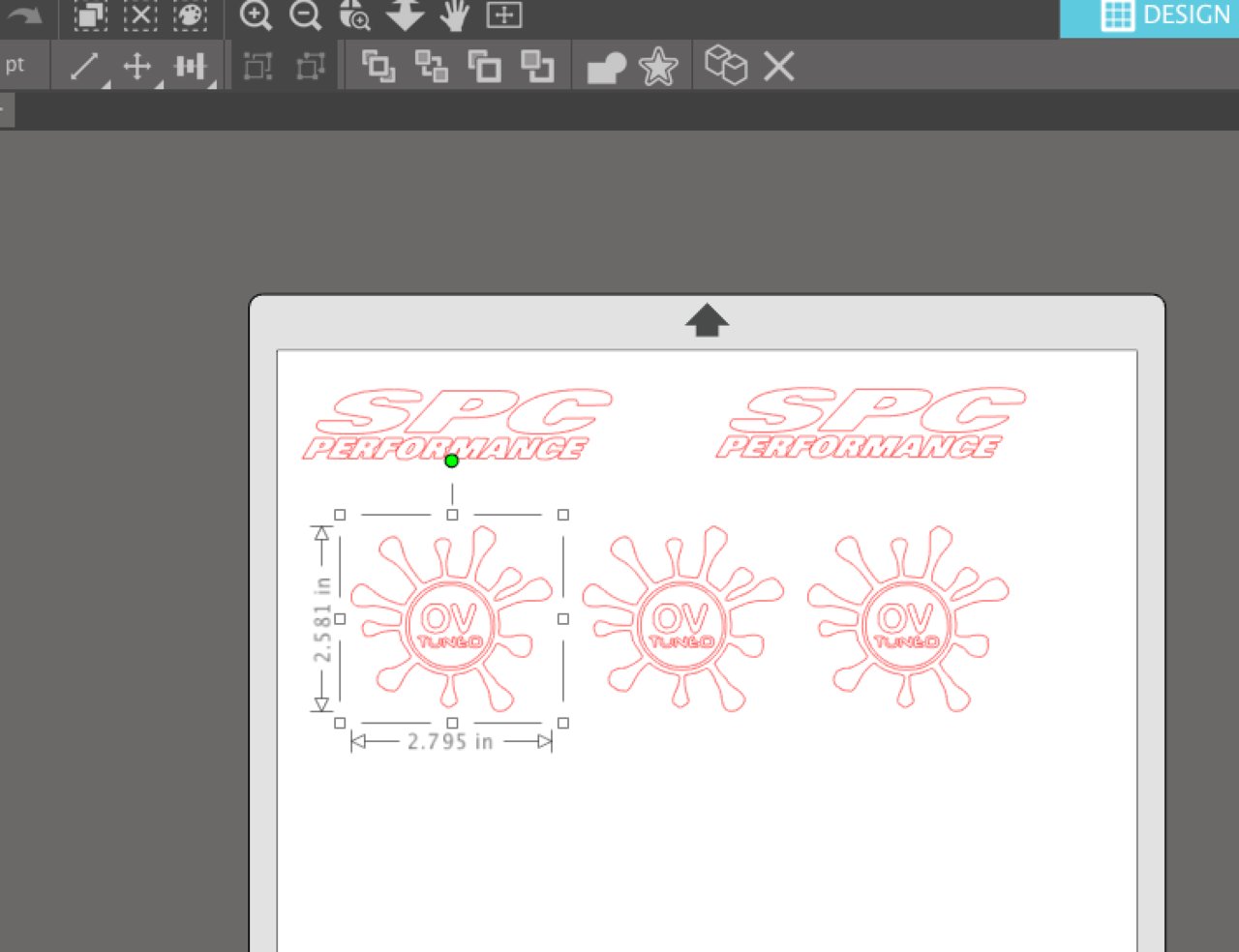Click the bottom-left selection corner handle
The width and height of the screenshot is (1239, 952).
pyautogui.click(x=340, y=723)
